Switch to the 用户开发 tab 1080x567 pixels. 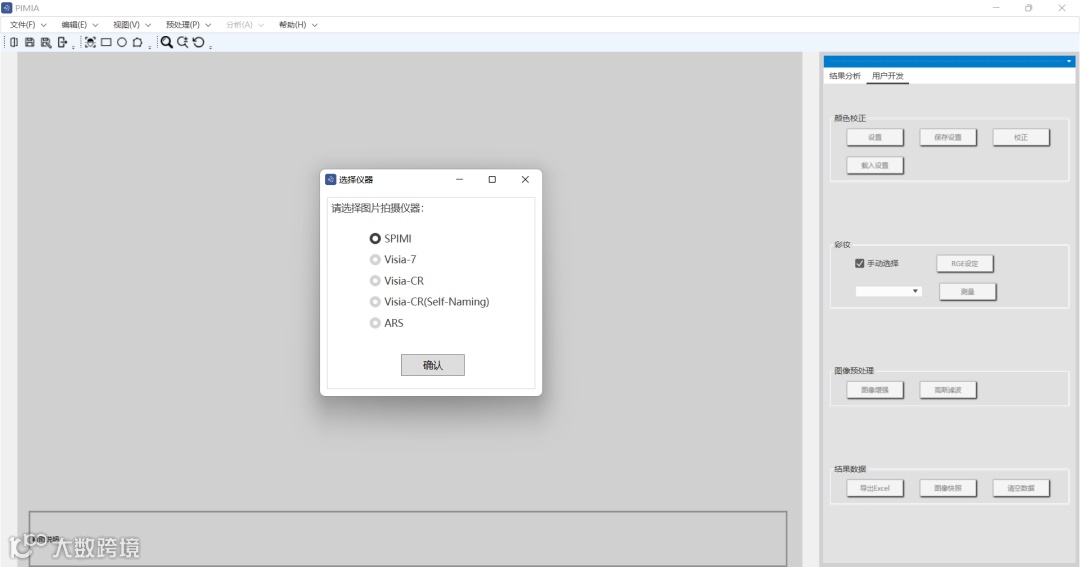pos(887,76)
